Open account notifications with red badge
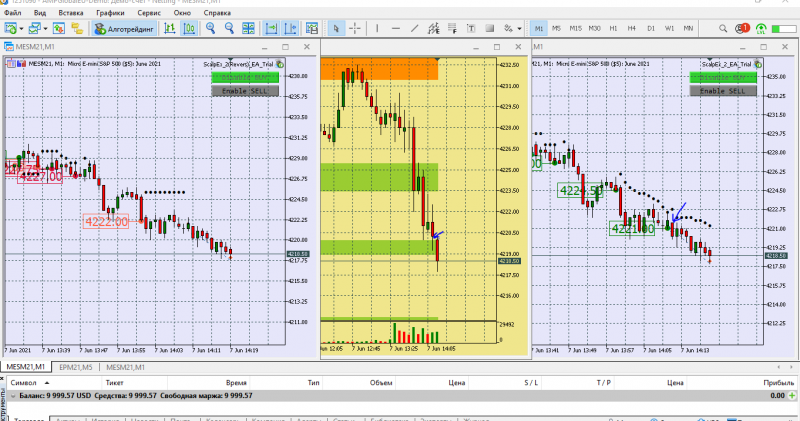800x421 pixels. coord(742,29)
